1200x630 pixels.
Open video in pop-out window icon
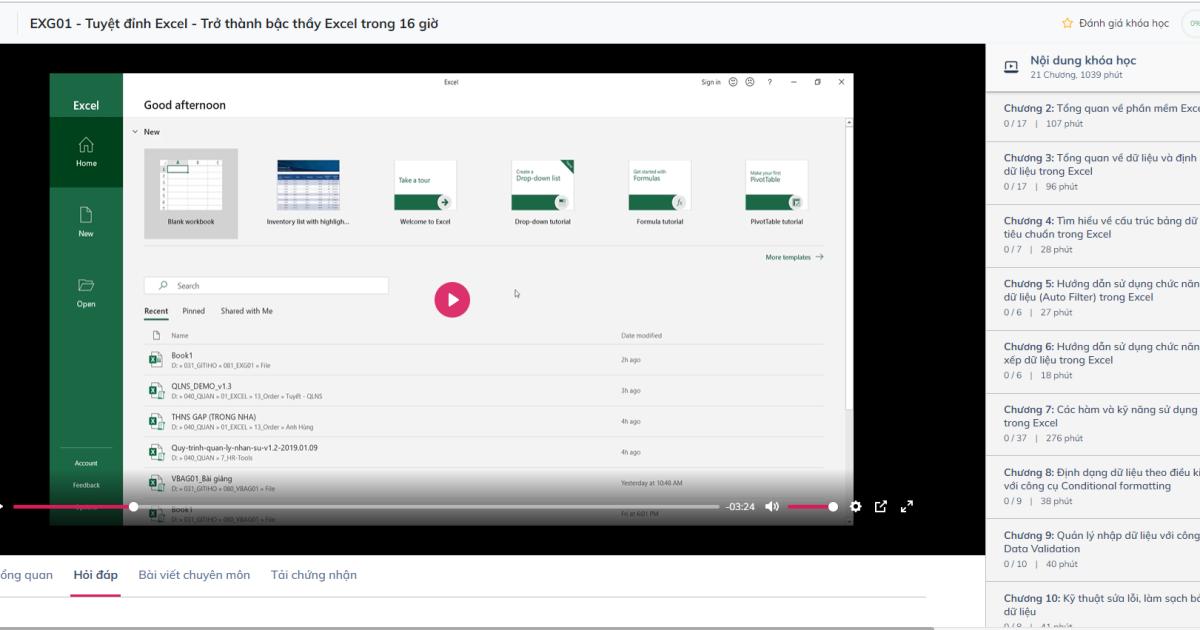pos(881,507)
